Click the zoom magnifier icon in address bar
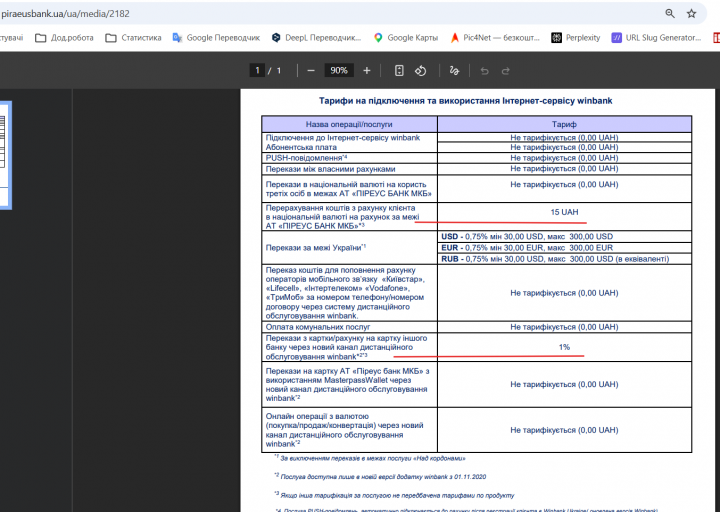This screenshot has height=512, width=720. (670, 13)
